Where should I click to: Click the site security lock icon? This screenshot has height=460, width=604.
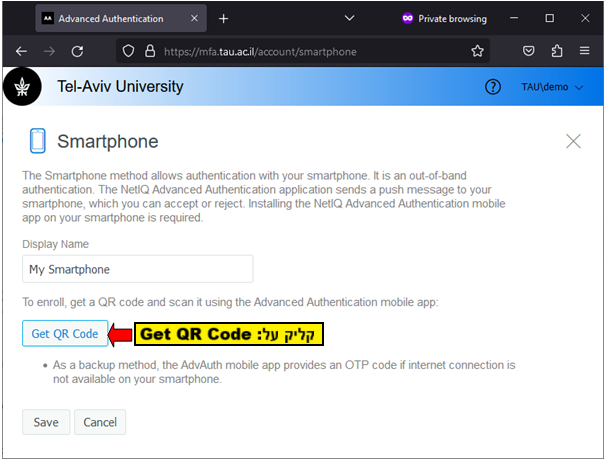[x=148, y=51]
